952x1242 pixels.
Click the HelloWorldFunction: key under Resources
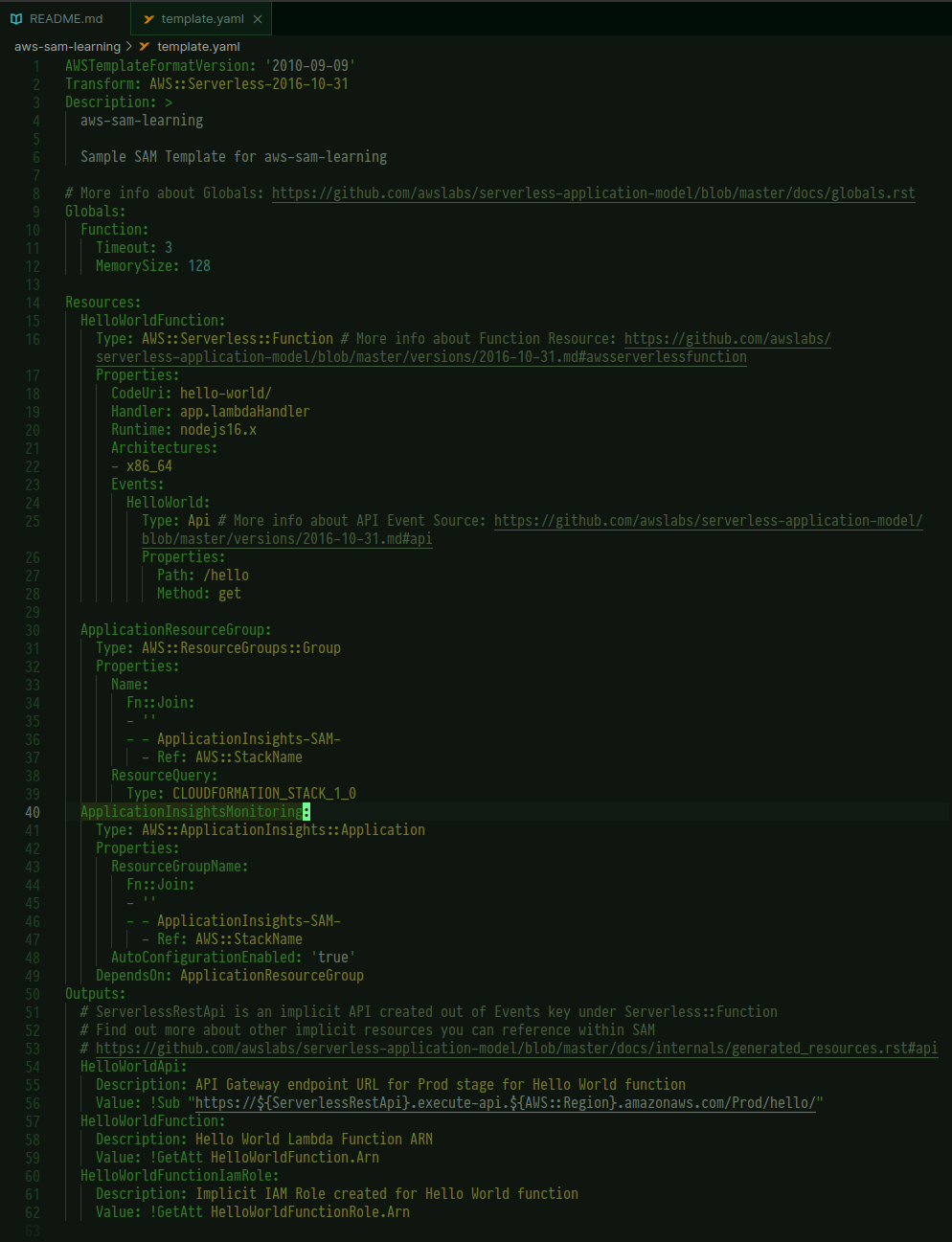tap(152, 321)
